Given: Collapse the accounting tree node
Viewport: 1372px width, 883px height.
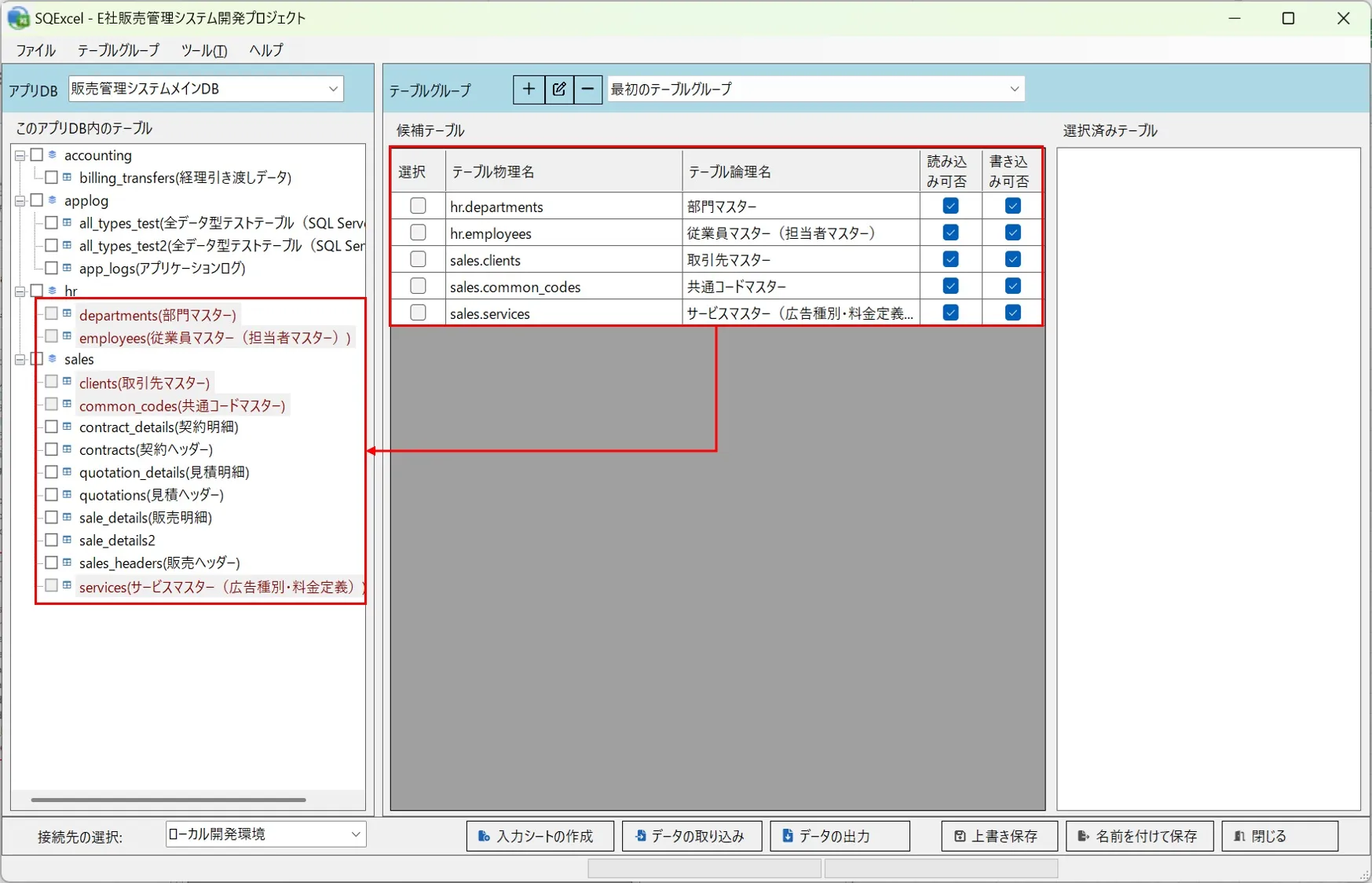Looking at the screenshot, I should 20,156.
